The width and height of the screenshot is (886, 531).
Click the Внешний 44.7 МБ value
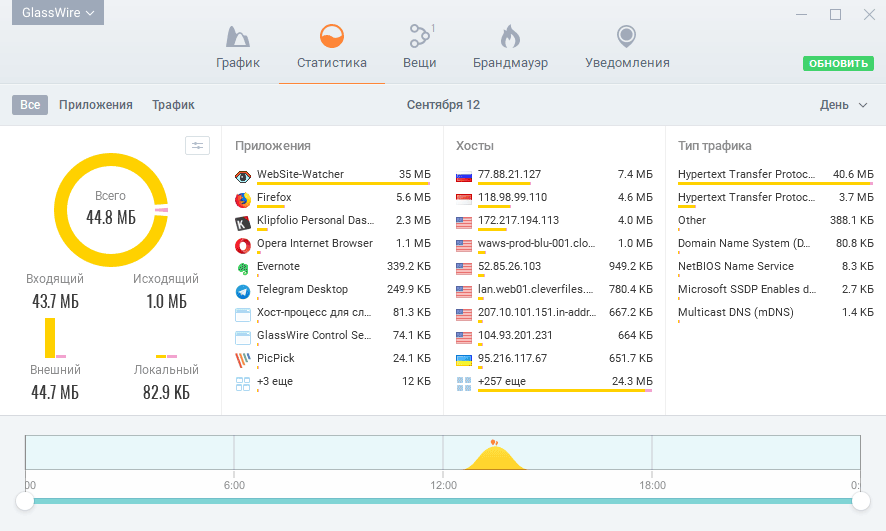55,392
